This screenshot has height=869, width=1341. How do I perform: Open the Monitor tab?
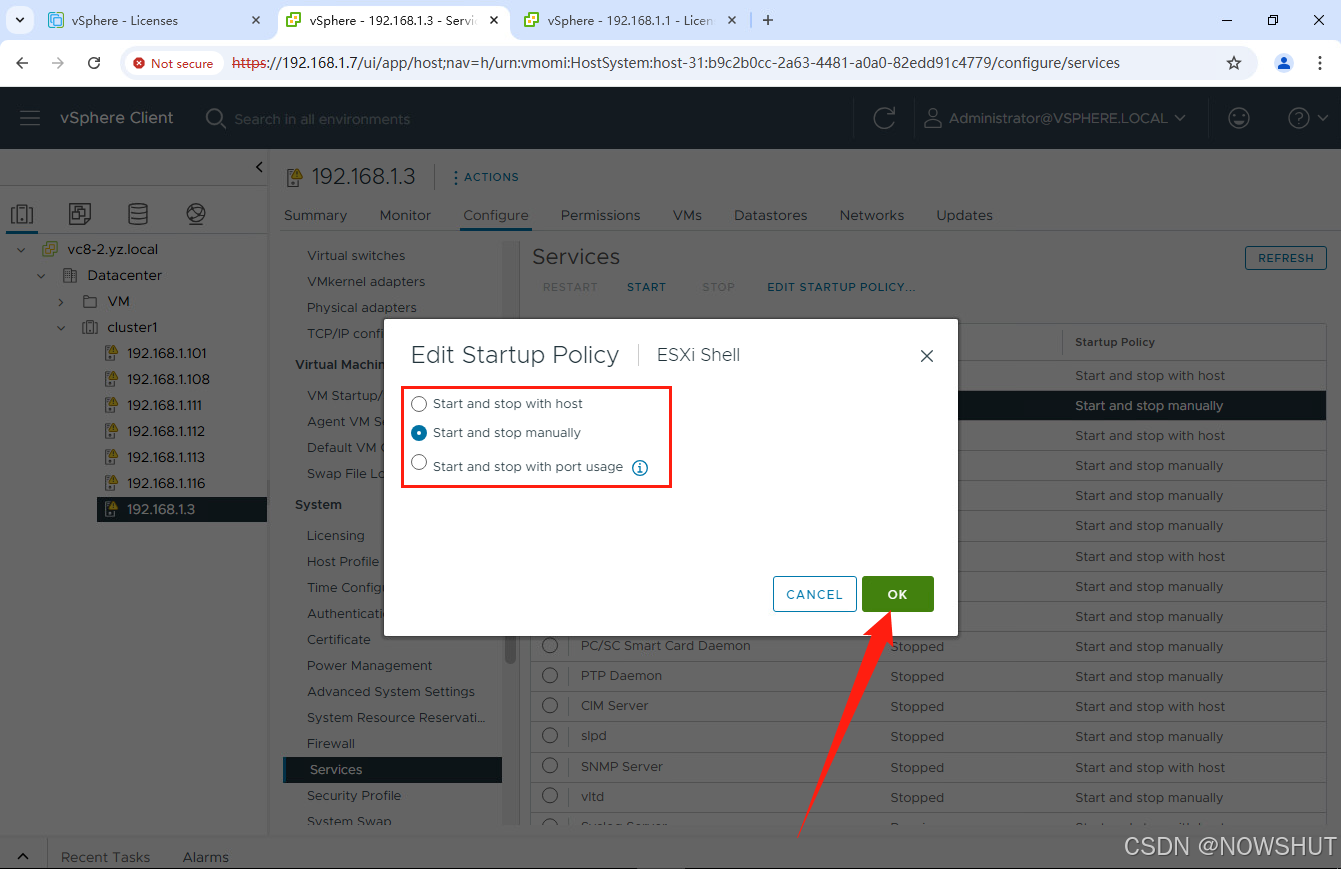[x=405, y=215]
